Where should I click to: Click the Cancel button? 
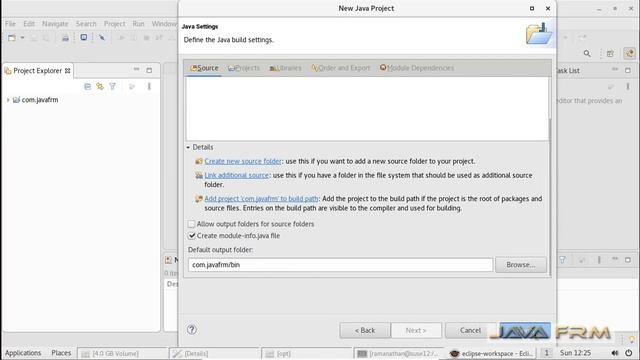[470, 330]
